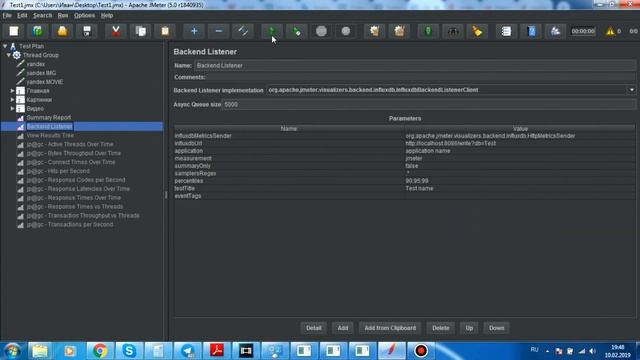Screen dimensions: 640x360
Task: Open the Templates icon in toolbar
Action: 38,31
